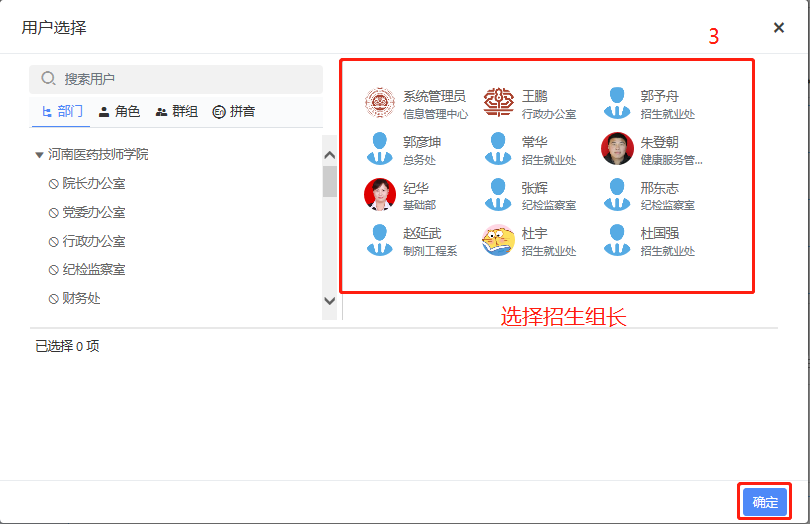
Task: Click the disabled icon beside 纪检监察室
Action: (53, 270)
